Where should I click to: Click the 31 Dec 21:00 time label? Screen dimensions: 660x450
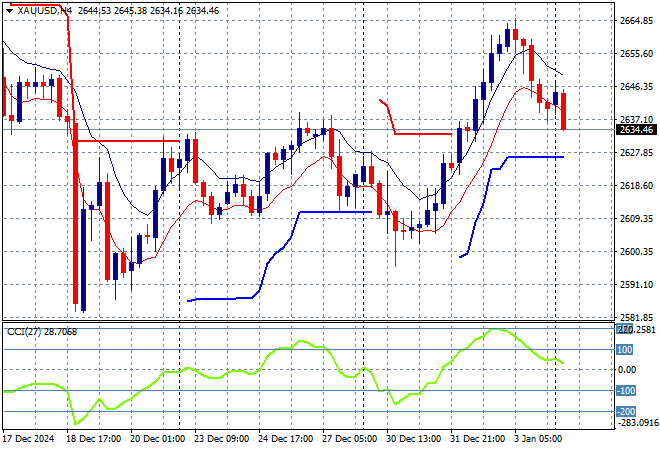(477, 439)
